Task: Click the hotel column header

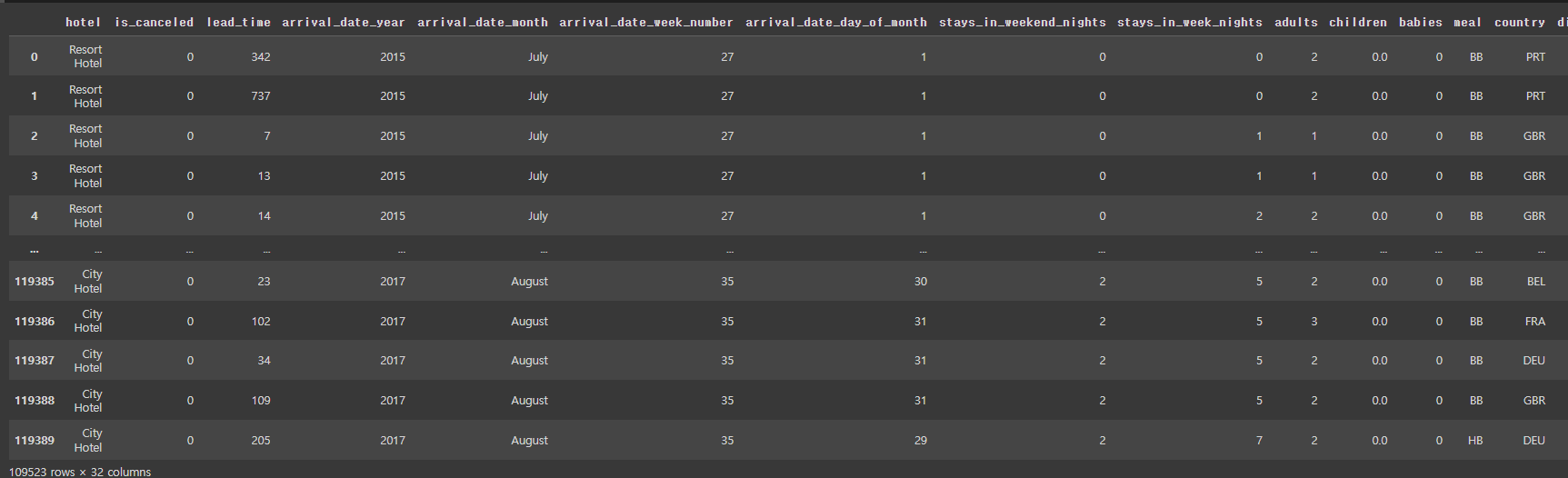Action: (x=83, y=22)
